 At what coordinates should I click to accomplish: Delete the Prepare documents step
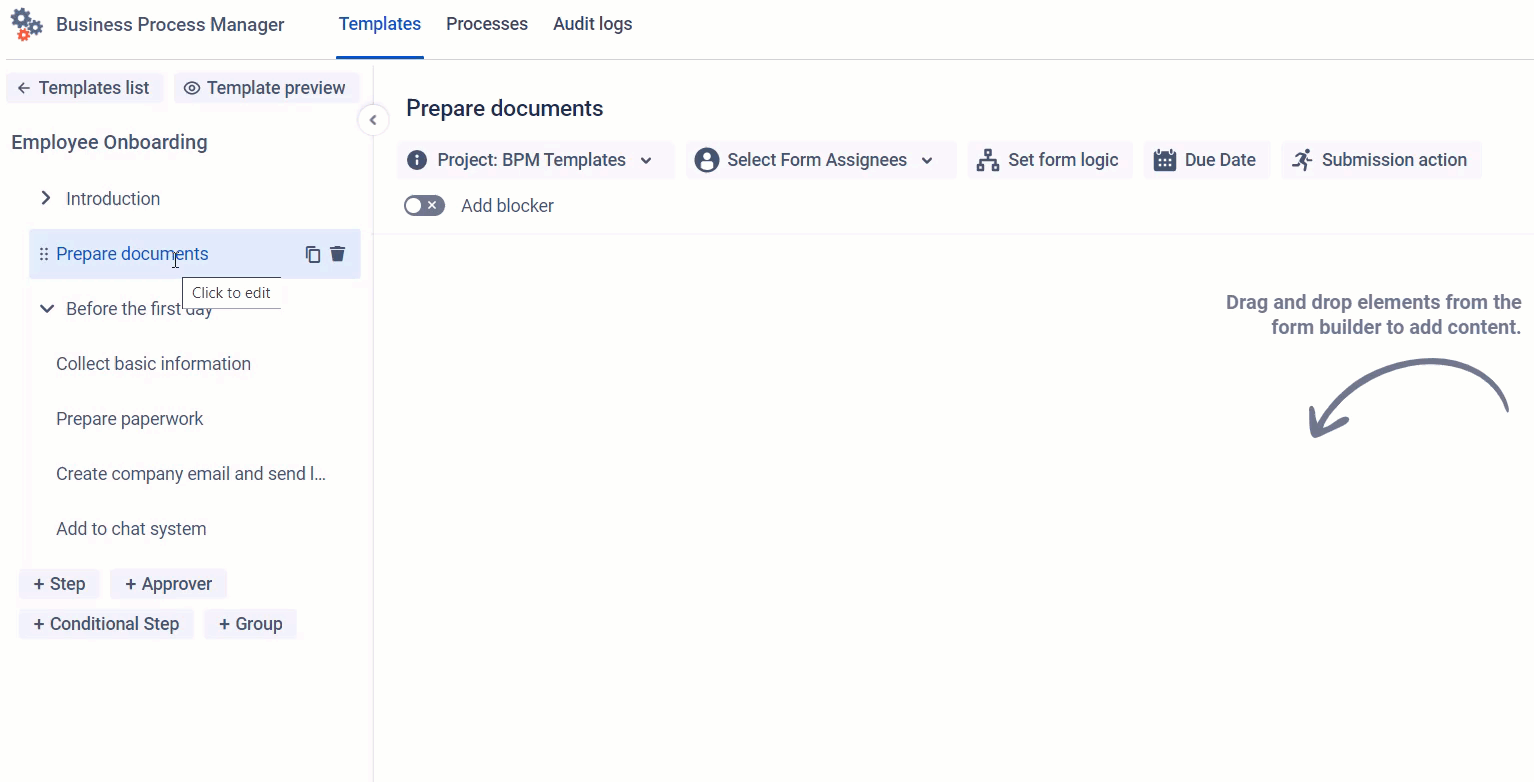pyautogui.click(x=338, y=254)
